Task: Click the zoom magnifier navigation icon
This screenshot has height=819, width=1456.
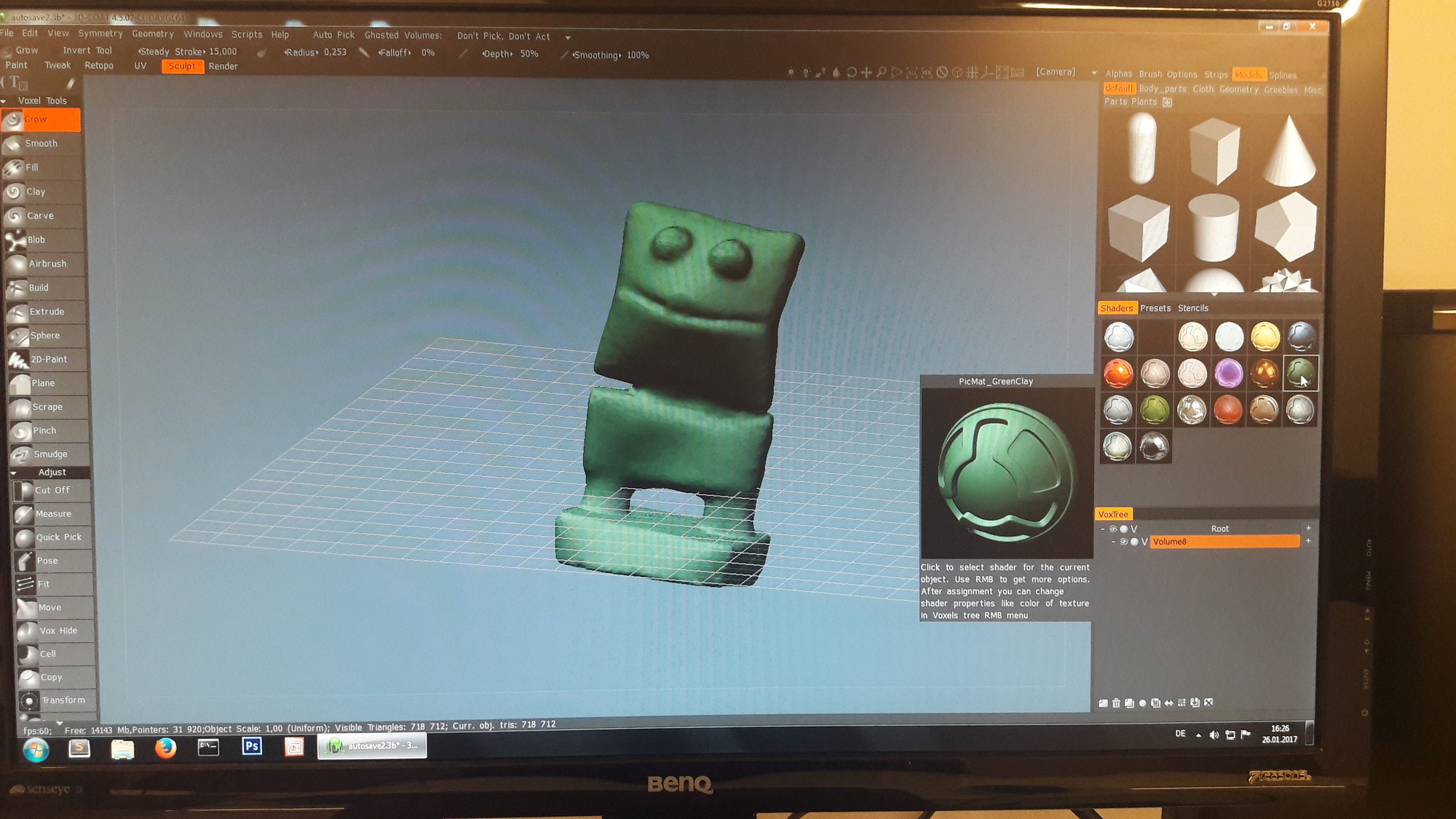Action: tap(881, 73)
